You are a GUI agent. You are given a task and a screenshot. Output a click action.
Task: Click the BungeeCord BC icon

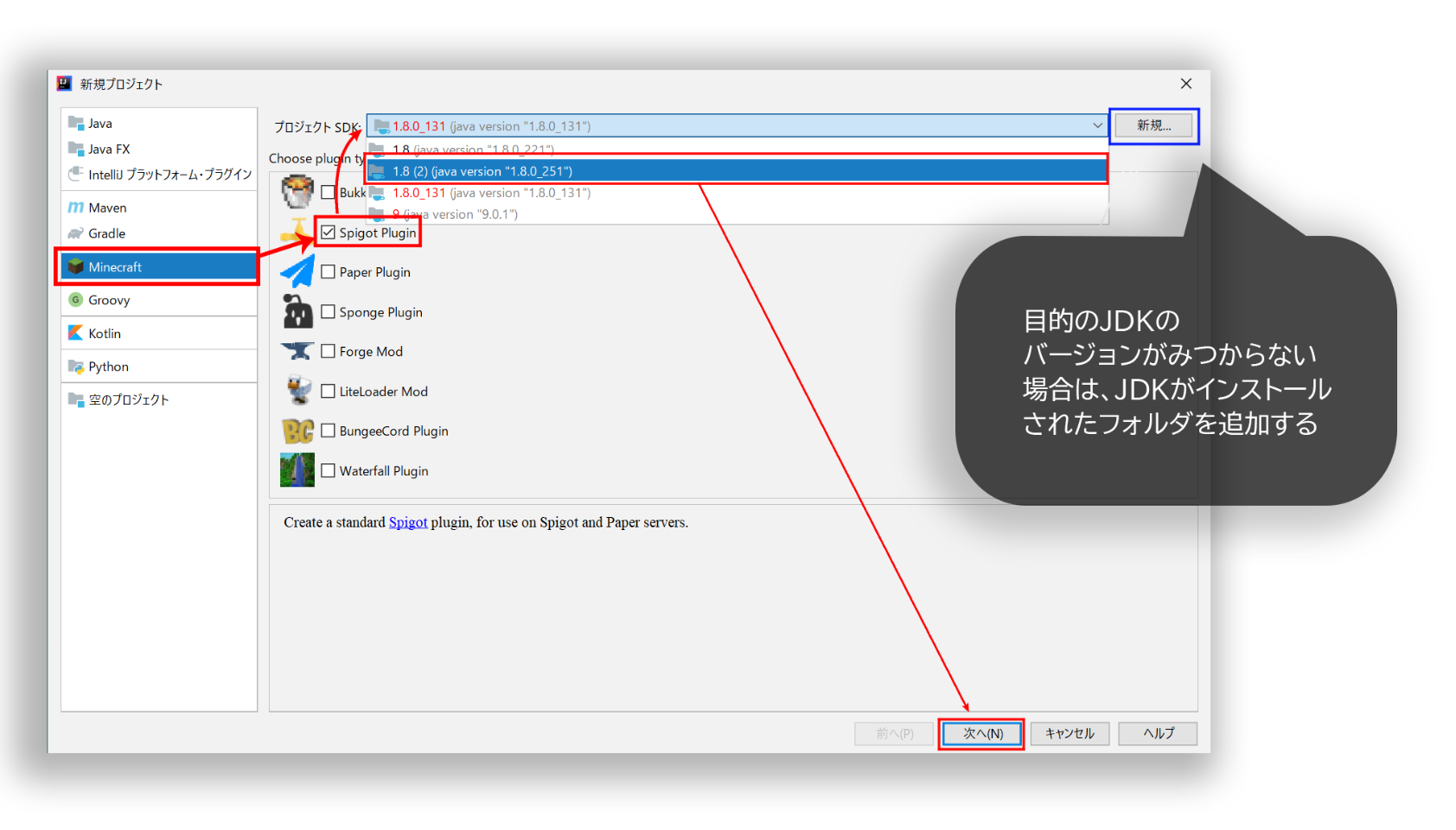[x=297, y=431]
